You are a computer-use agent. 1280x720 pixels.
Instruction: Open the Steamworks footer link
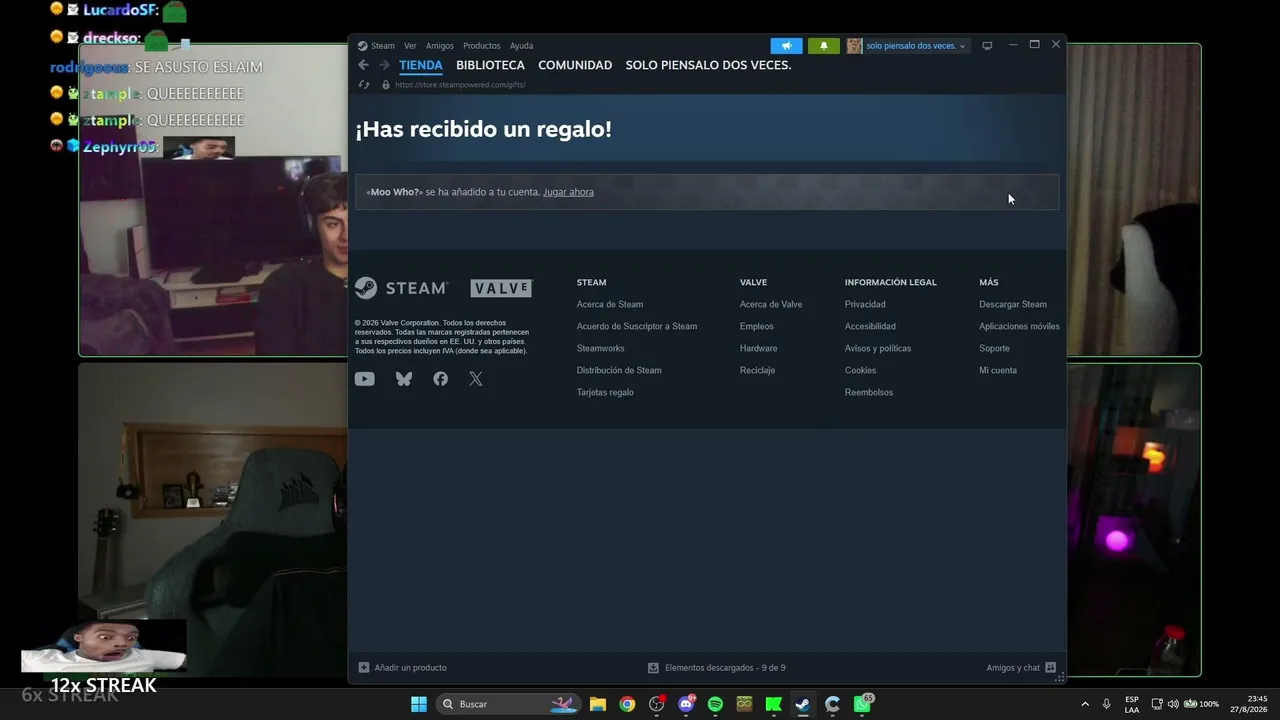(601, 348)
